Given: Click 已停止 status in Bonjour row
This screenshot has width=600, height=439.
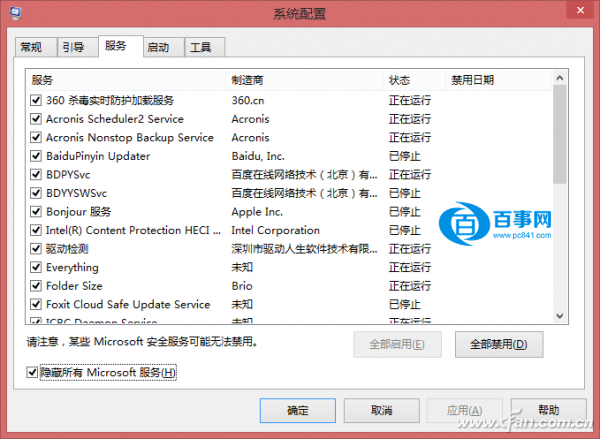Looking at the screenshot, I should 405,212.
